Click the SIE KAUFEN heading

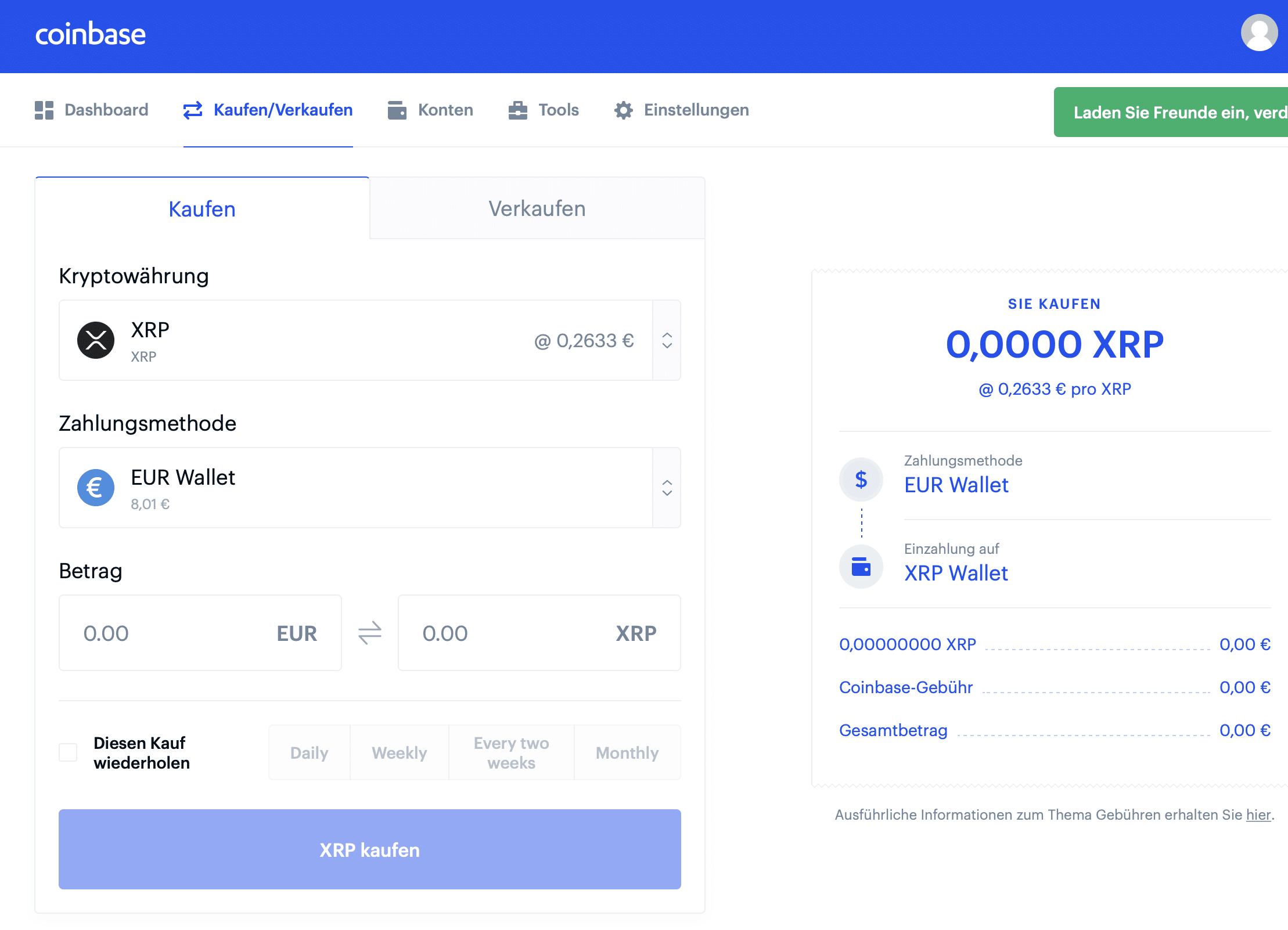coord(1055,304)
